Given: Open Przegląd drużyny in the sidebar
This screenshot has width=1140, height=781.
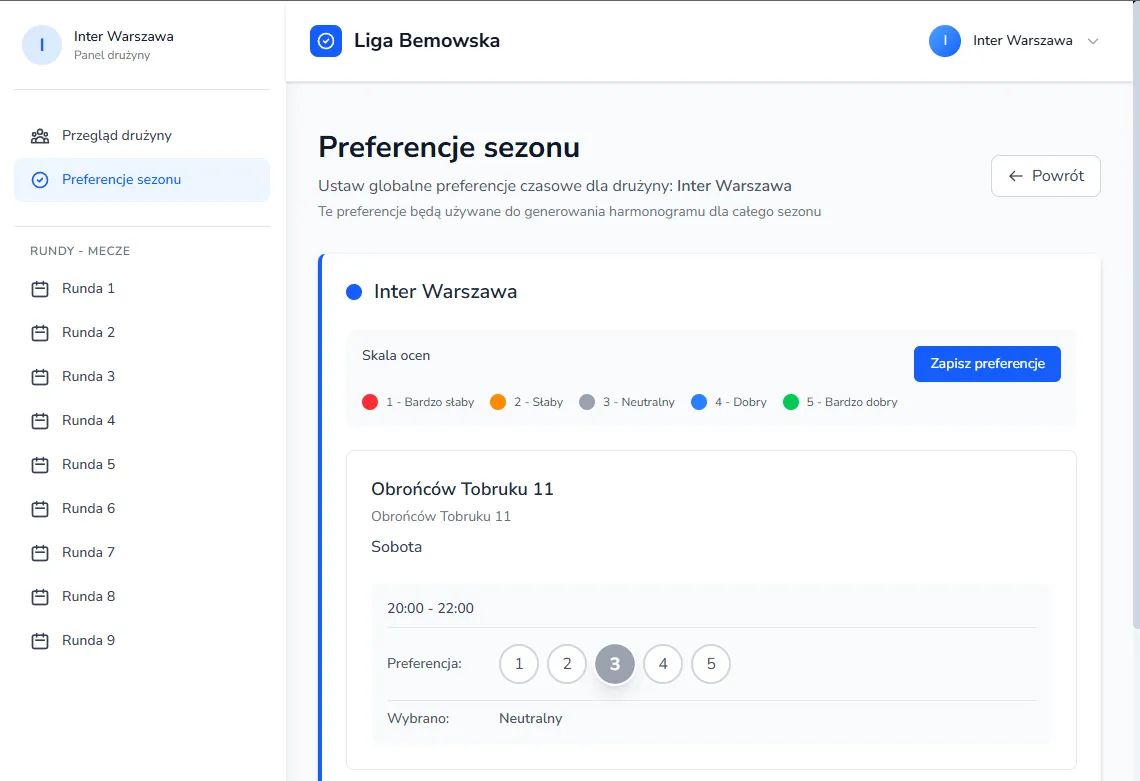Looking at the screenshot, I should [117, 136].
